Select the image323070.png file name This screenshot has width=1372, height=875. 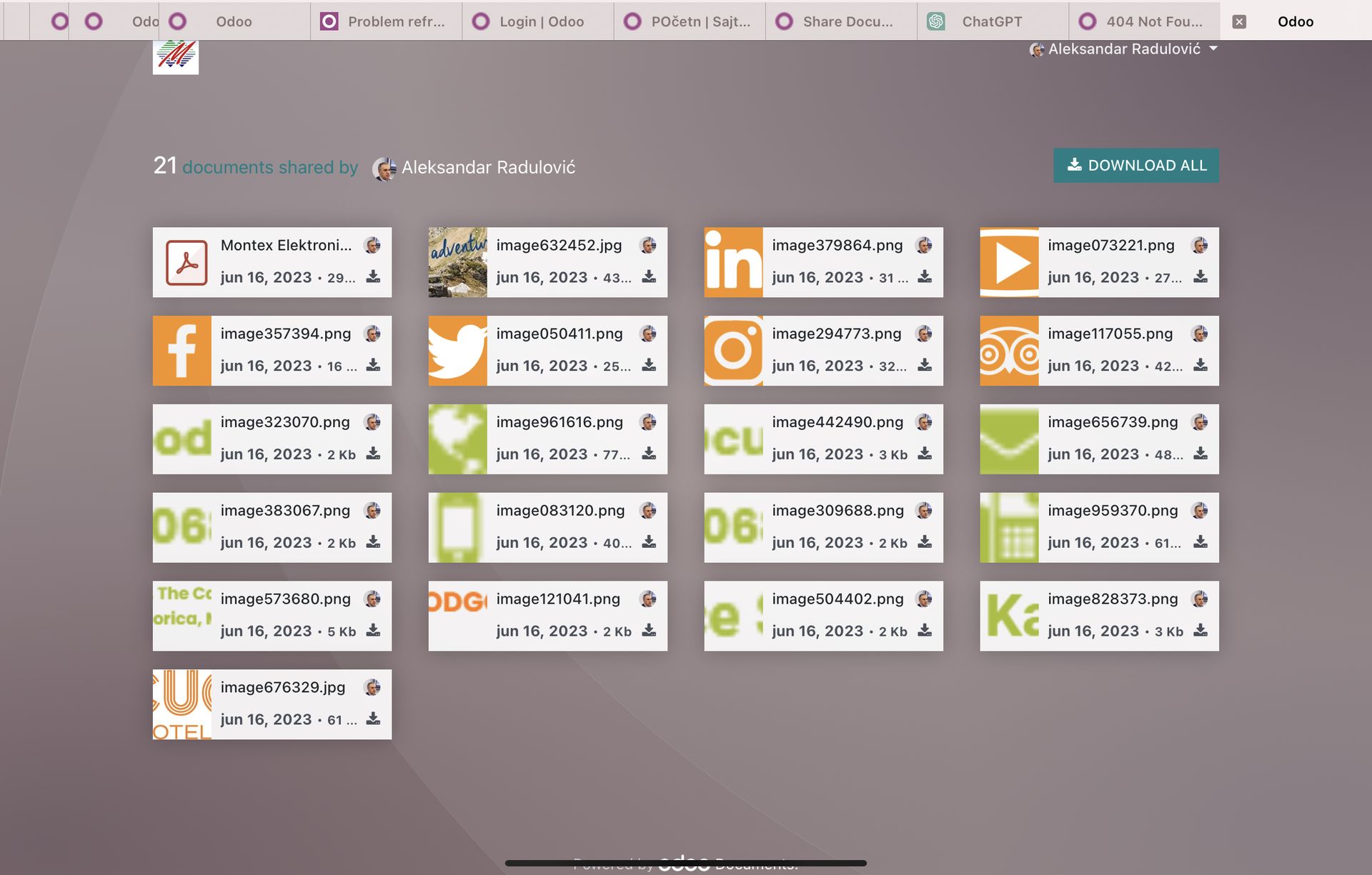coord(285,422)
